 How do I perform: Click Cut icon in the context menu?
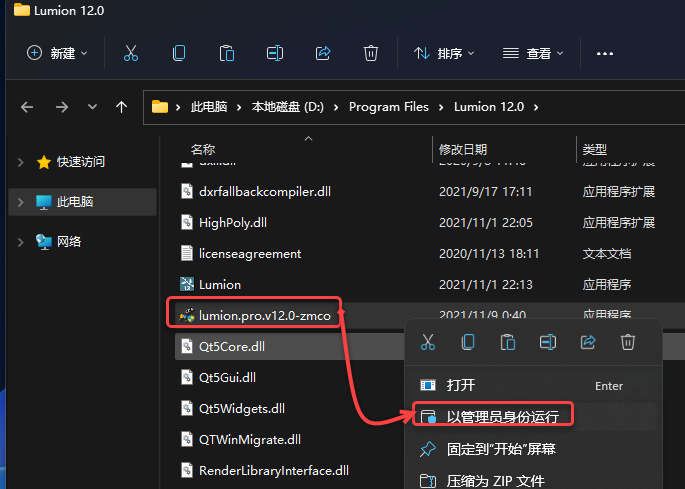[x=428, y=342]
